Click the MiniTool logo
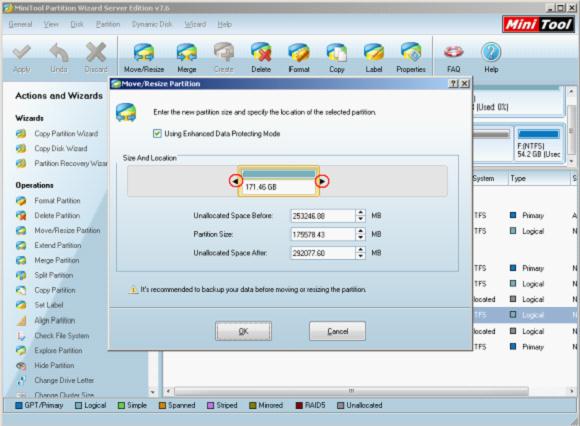Image resolution: width=580 pixels, height=426 pixels. tap(539, 24)
